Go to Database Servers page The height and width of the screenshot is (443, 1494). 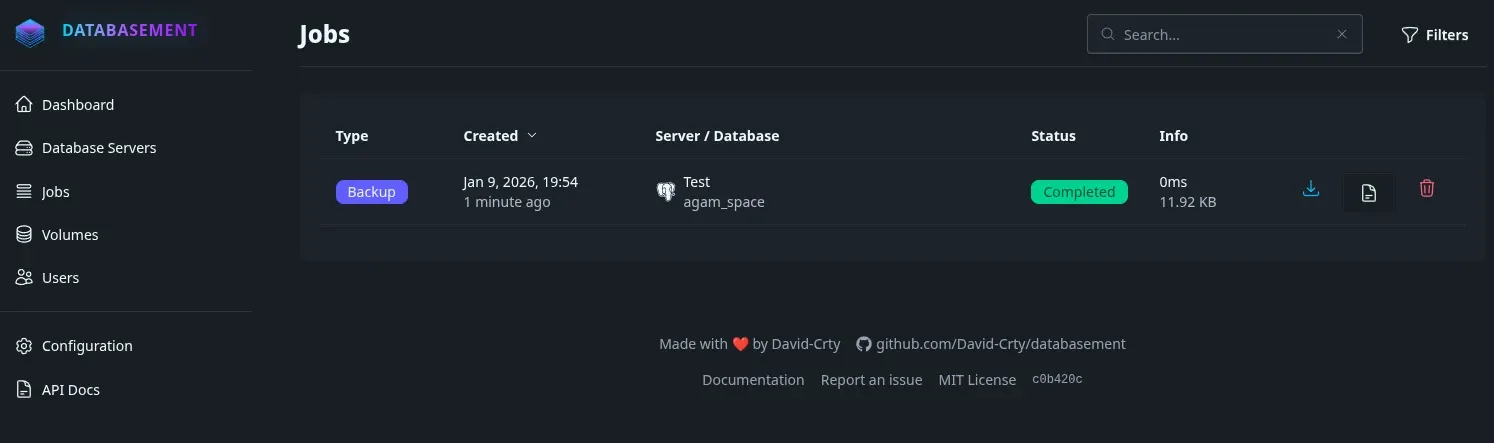[x=98, y=148]
